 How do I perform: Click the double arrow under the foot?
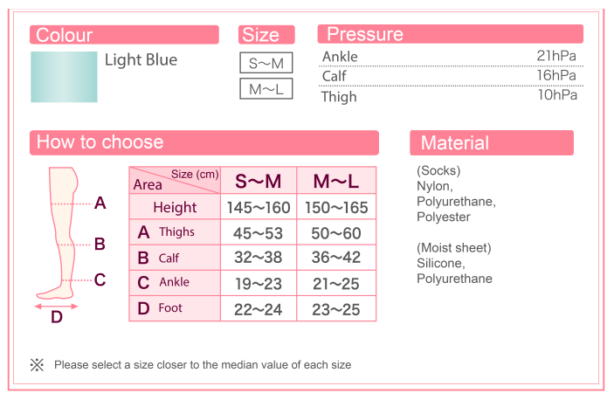click(56, 306)
